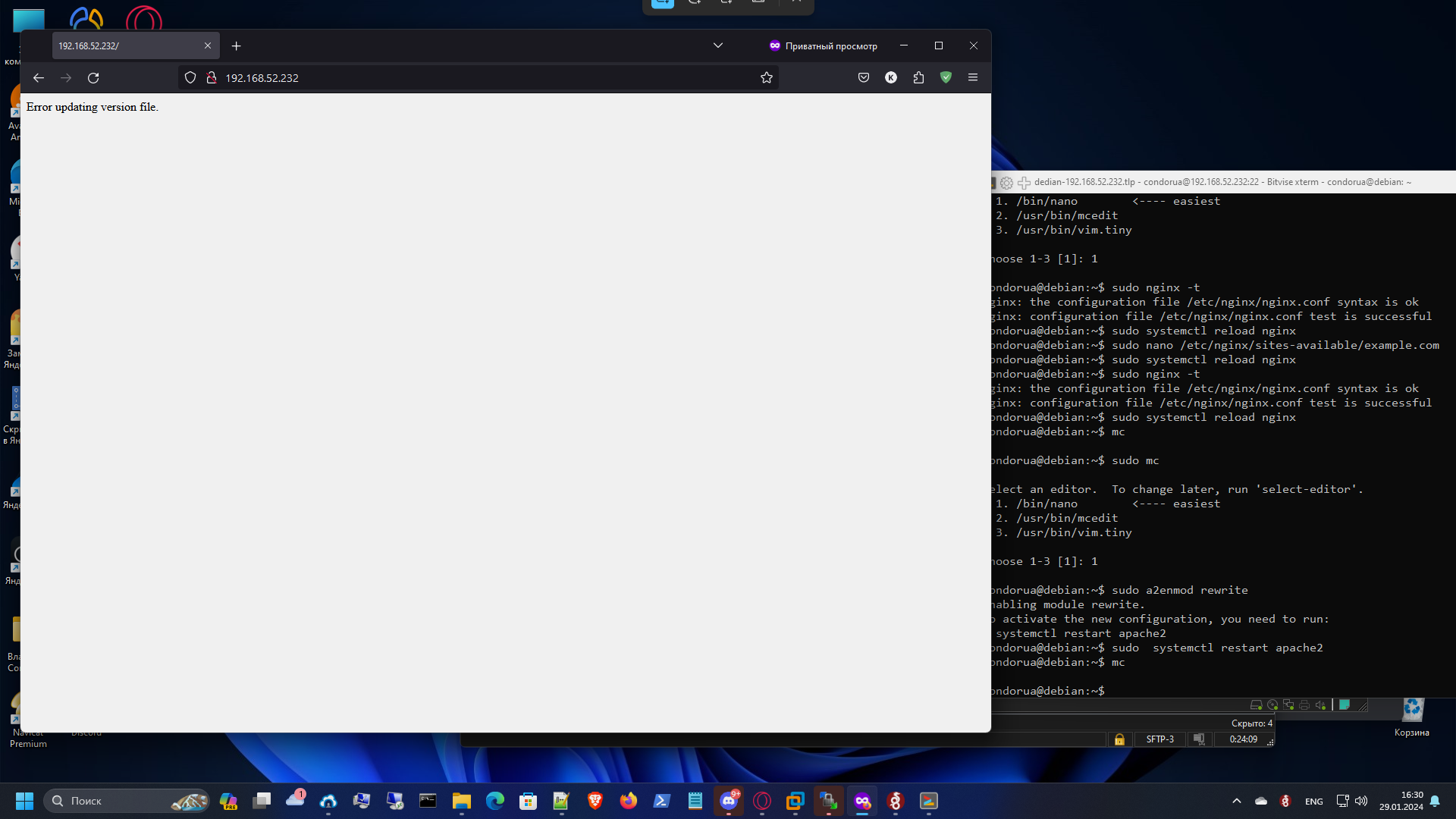
Task: Click the insecure connection padlock icon
Action: pyautogui.click(x=212, y=78)
